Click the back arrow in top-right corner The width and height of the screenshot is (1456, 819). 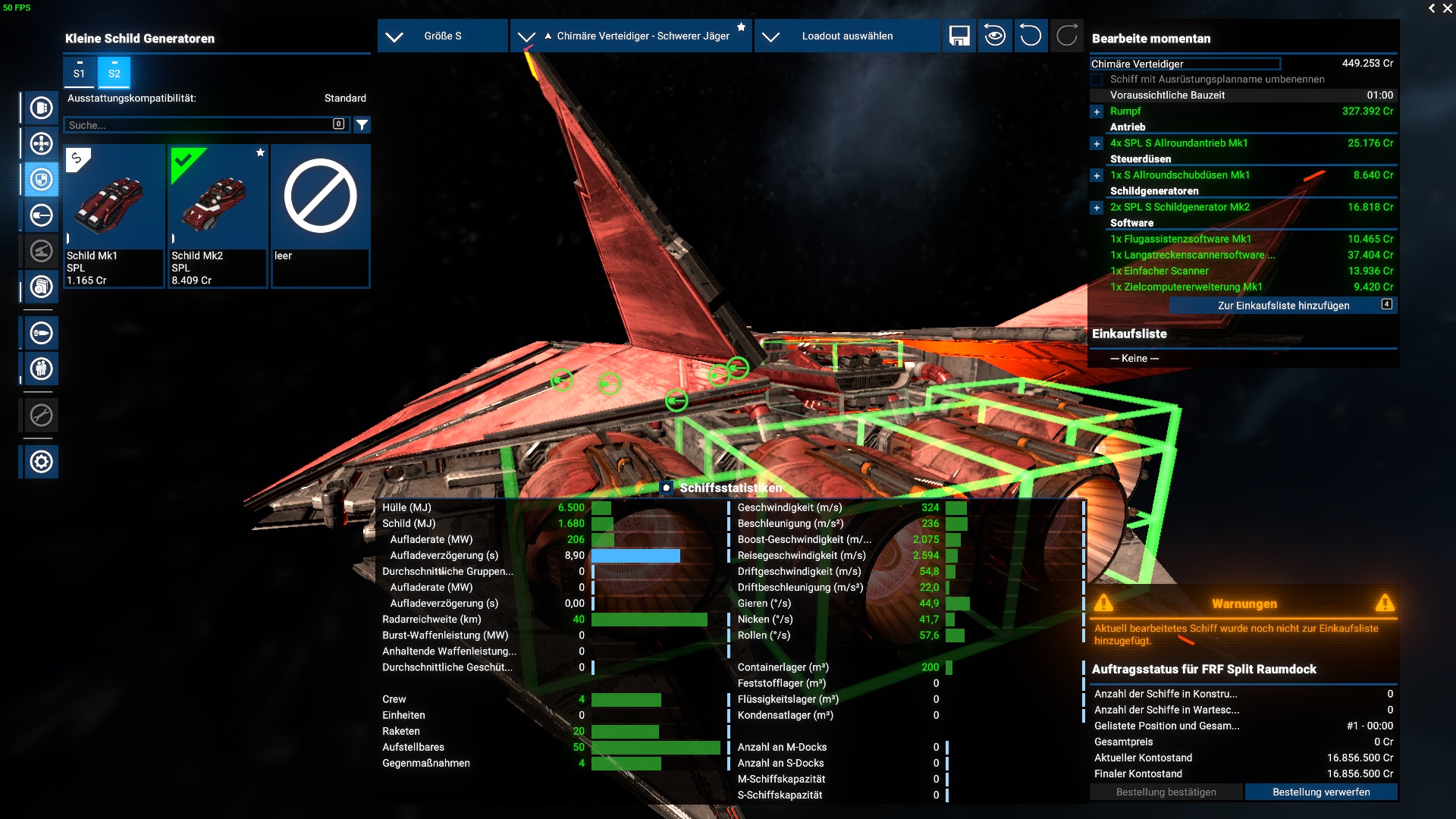click(x=1432, y=8)
